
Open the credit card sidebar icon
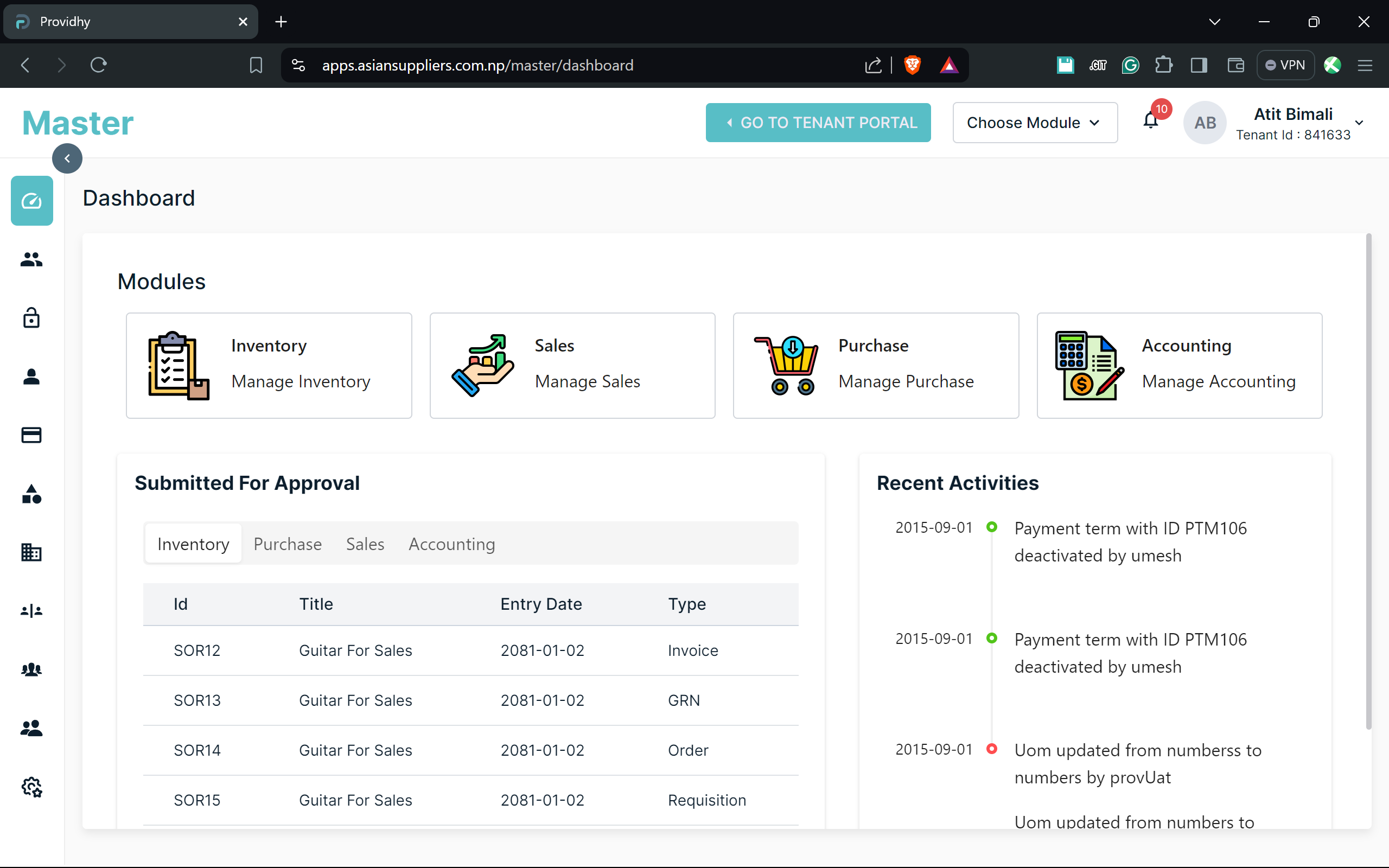31,435
